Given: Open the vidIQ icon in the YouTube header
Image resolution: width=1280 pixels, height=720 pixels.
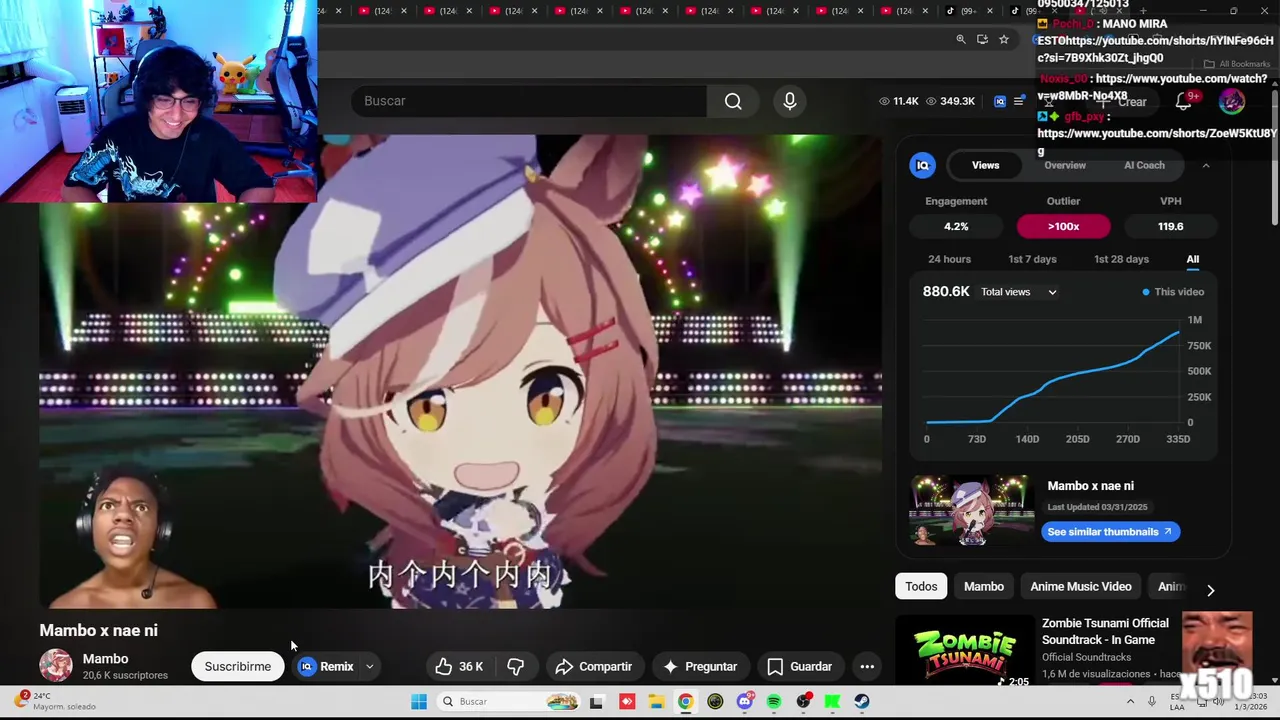Looking at the screenshot, I should point(1000,101).
